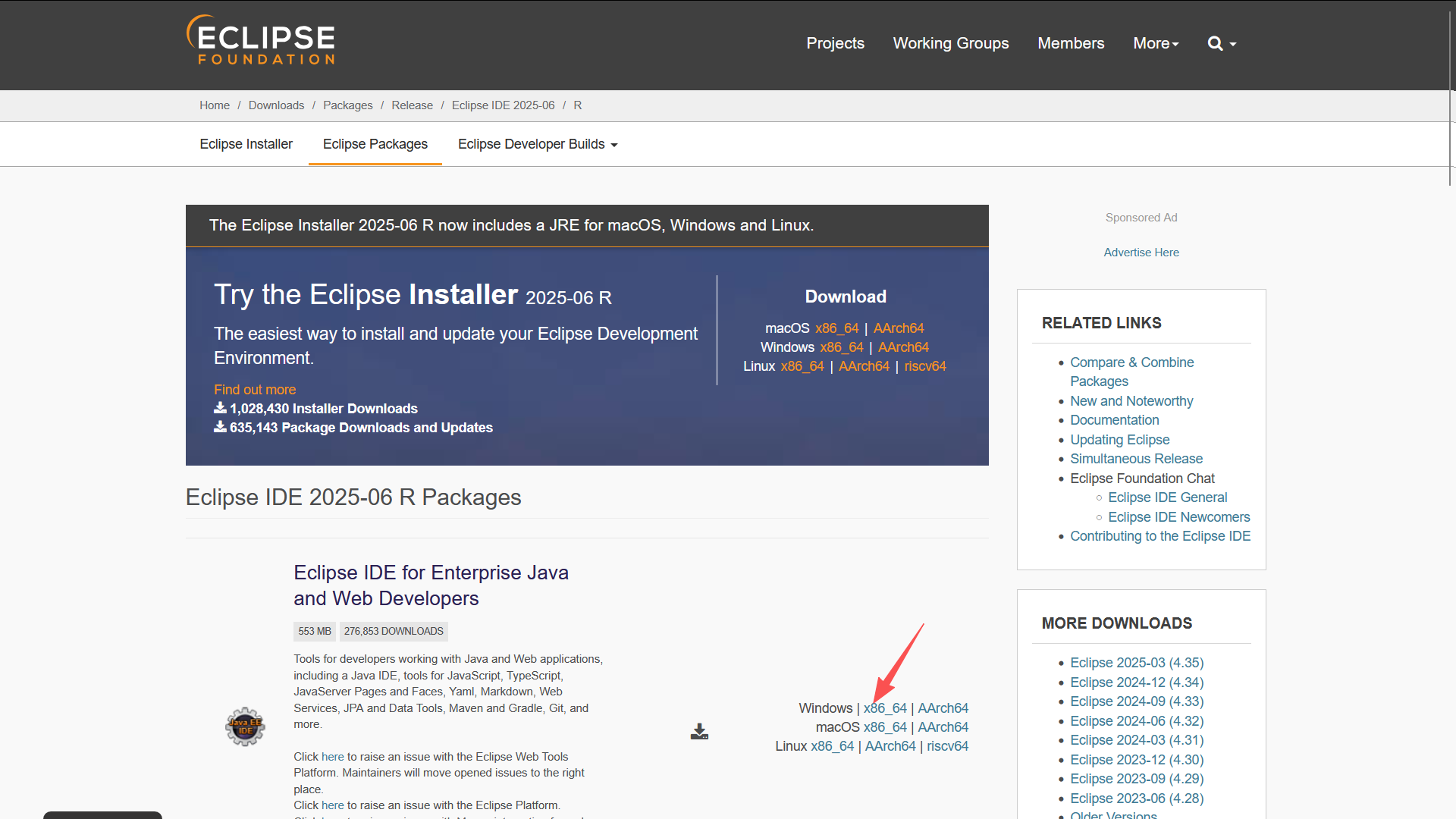Switch to Eclipse Installer tab
Viewport: 1456px width, 819px height.
pos(246,144)
